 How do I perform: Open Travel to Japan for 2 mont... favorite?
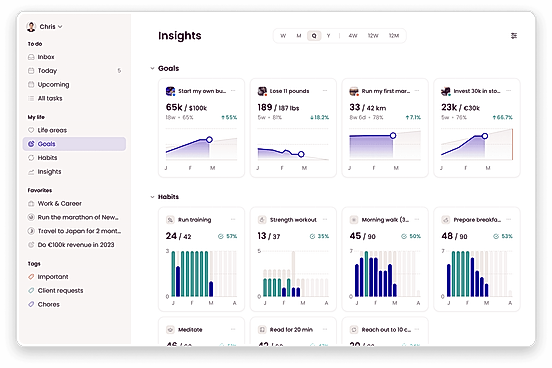point(74,231)
